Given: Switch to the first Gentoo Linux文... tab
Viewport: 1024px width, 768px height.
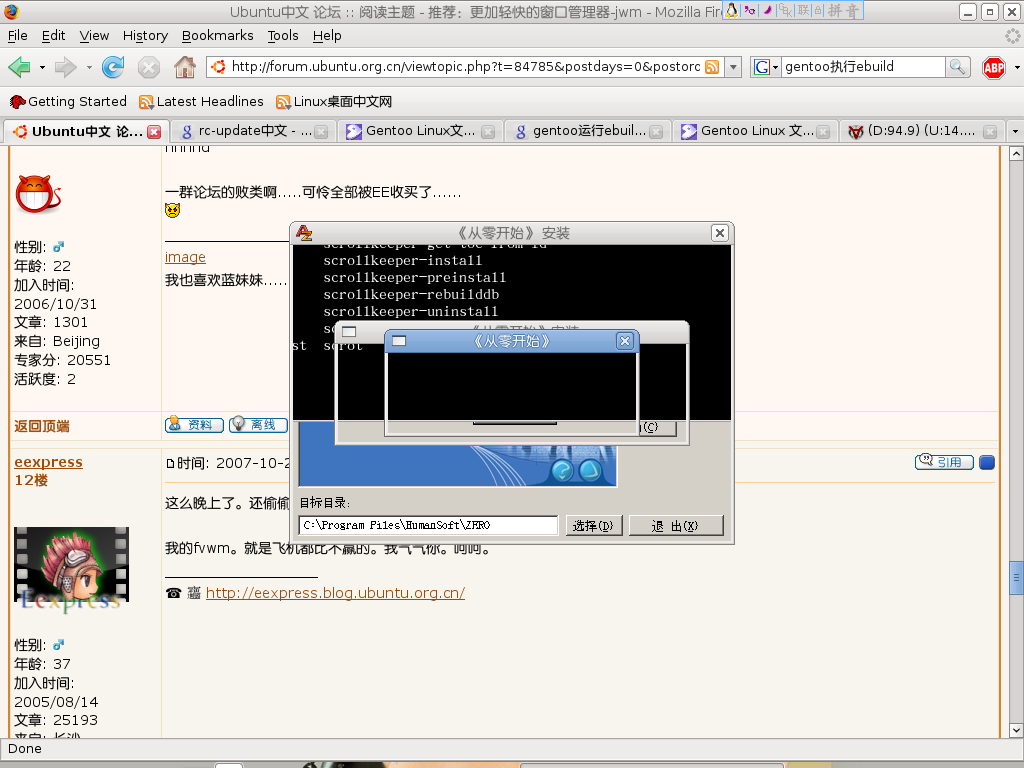Looking at the screenshot, I should click(x=421, y=131).
